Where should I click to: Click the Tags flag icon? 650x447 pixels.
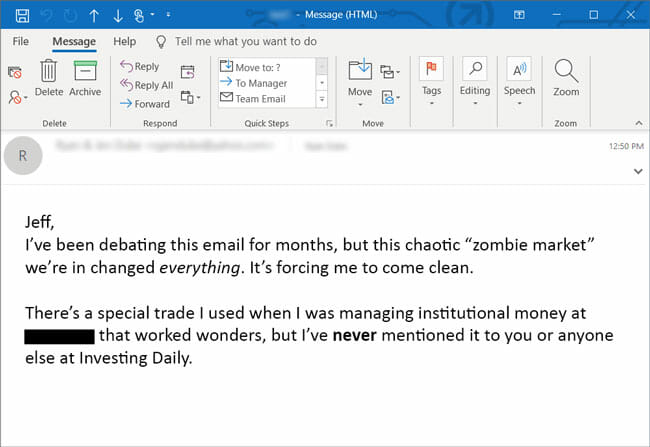click(432, 72)
